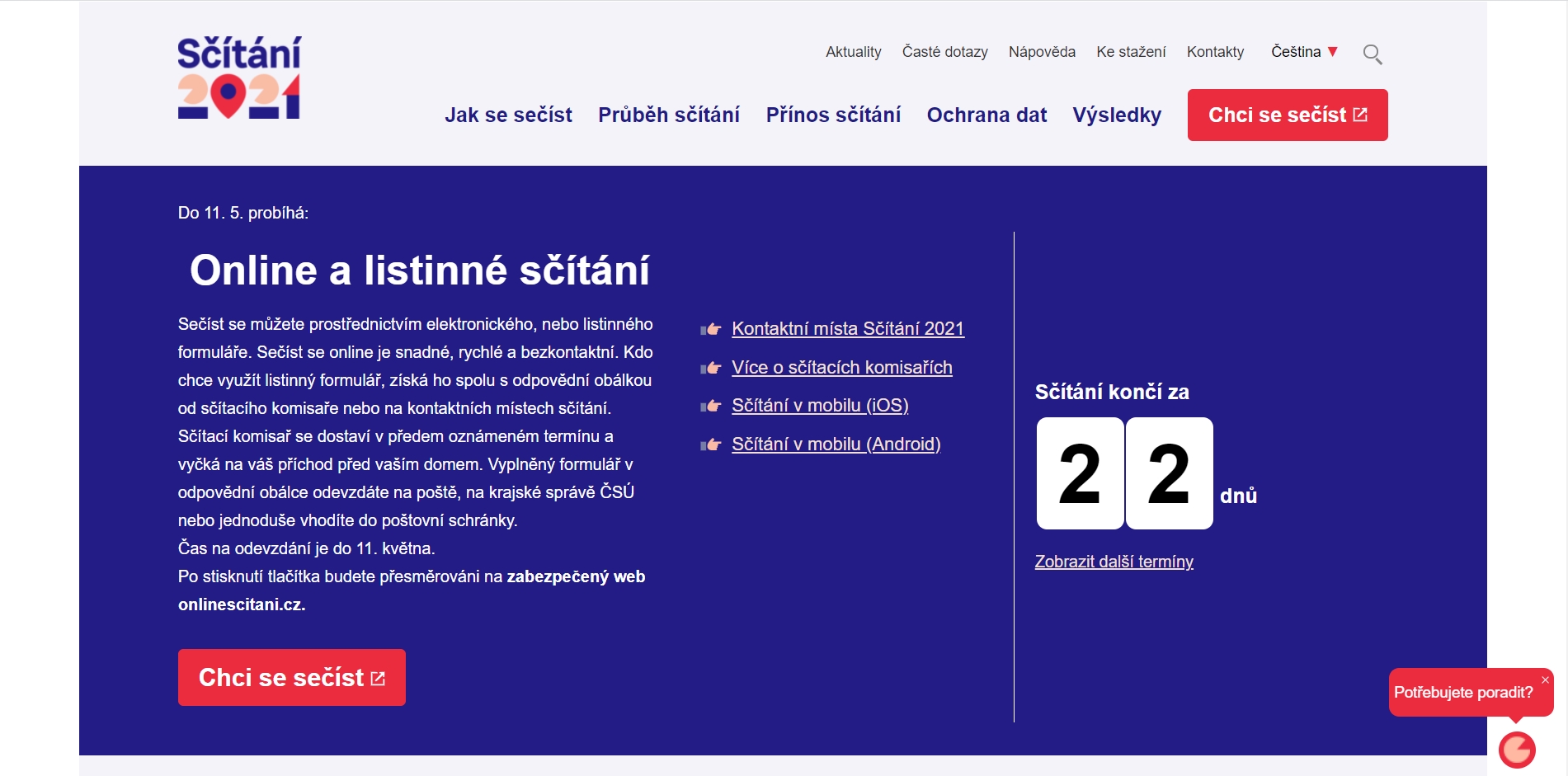Click the 'Potřebujete poradit?' help bubble

pyautogui.click(x=1462, y=693)
